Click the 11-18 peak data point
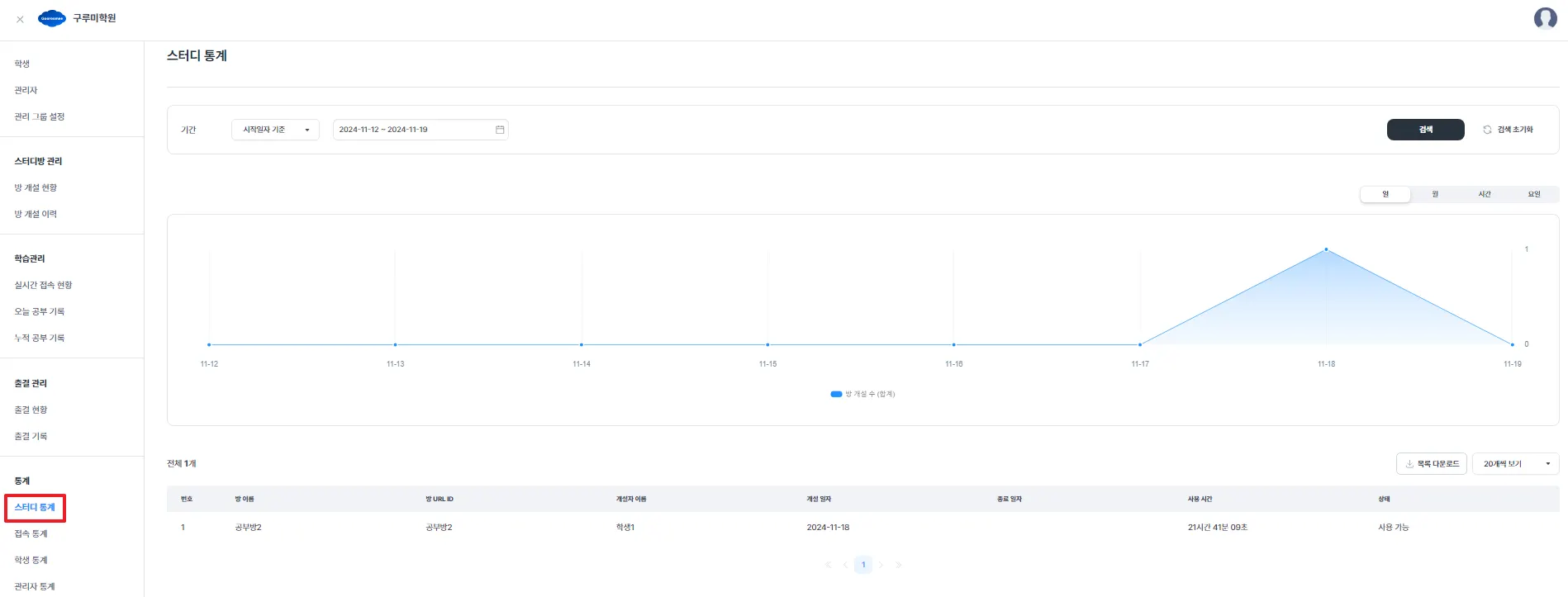This screenshot has width=1568, height=597. point(1326,249)
